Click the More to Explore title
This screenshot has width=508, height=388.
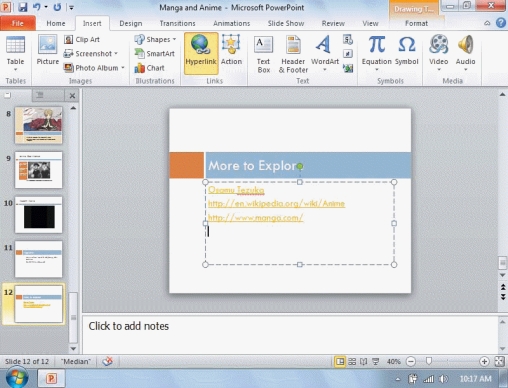click(x=256, y=166)
